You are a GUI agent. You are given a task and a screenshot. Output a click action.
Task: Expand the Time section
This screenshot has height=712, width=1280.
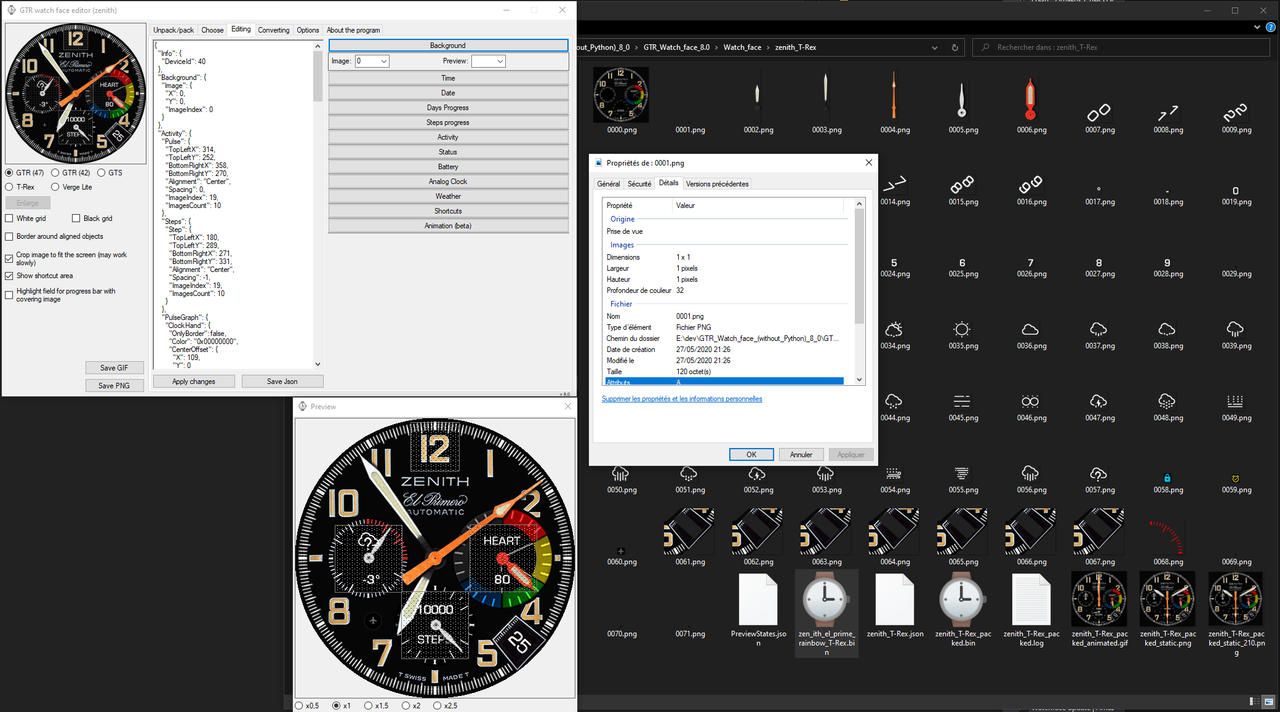(448, 77)
